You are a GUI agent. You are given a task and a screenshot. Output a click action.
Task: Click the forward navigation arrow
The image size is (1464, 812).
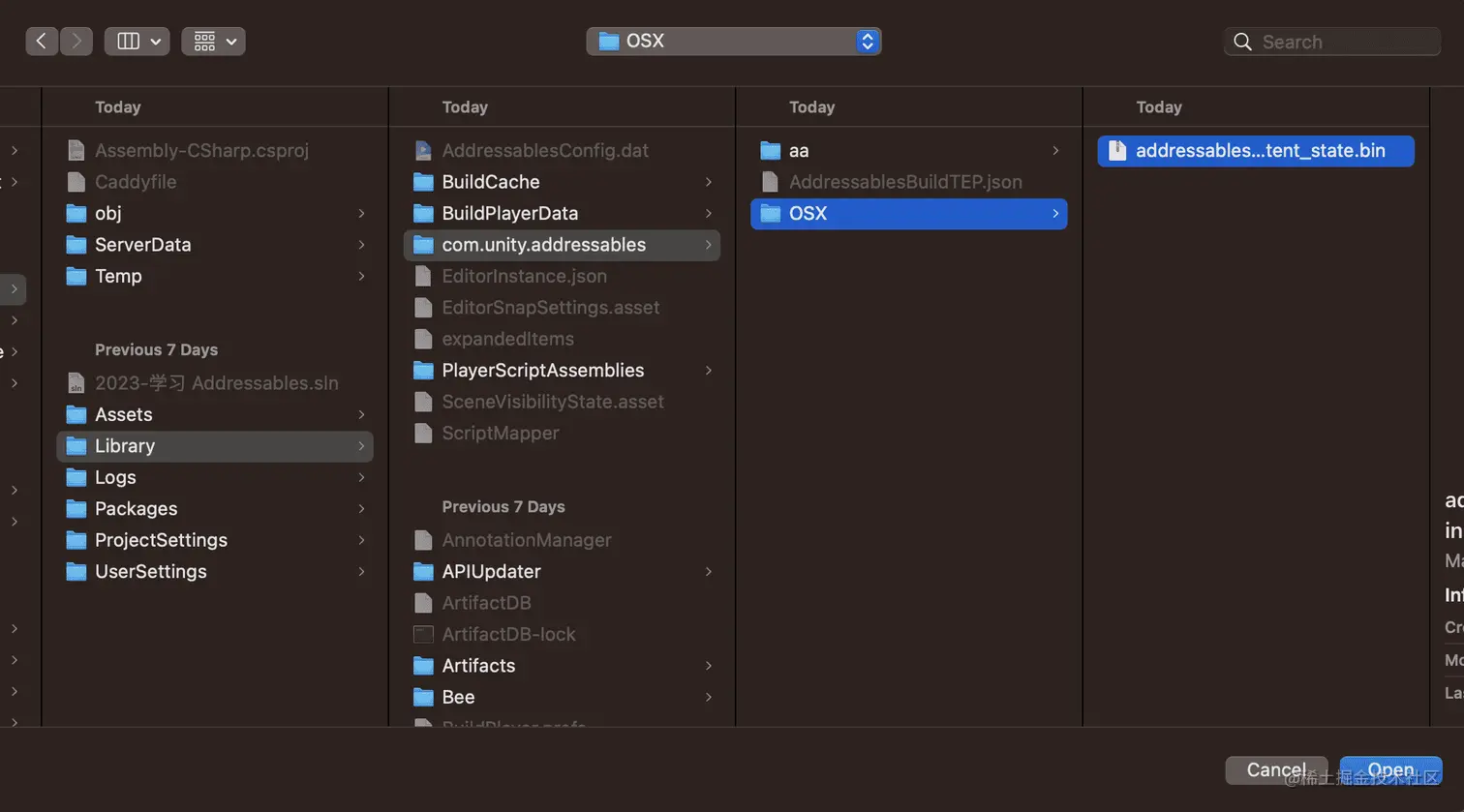click(76, 41)
